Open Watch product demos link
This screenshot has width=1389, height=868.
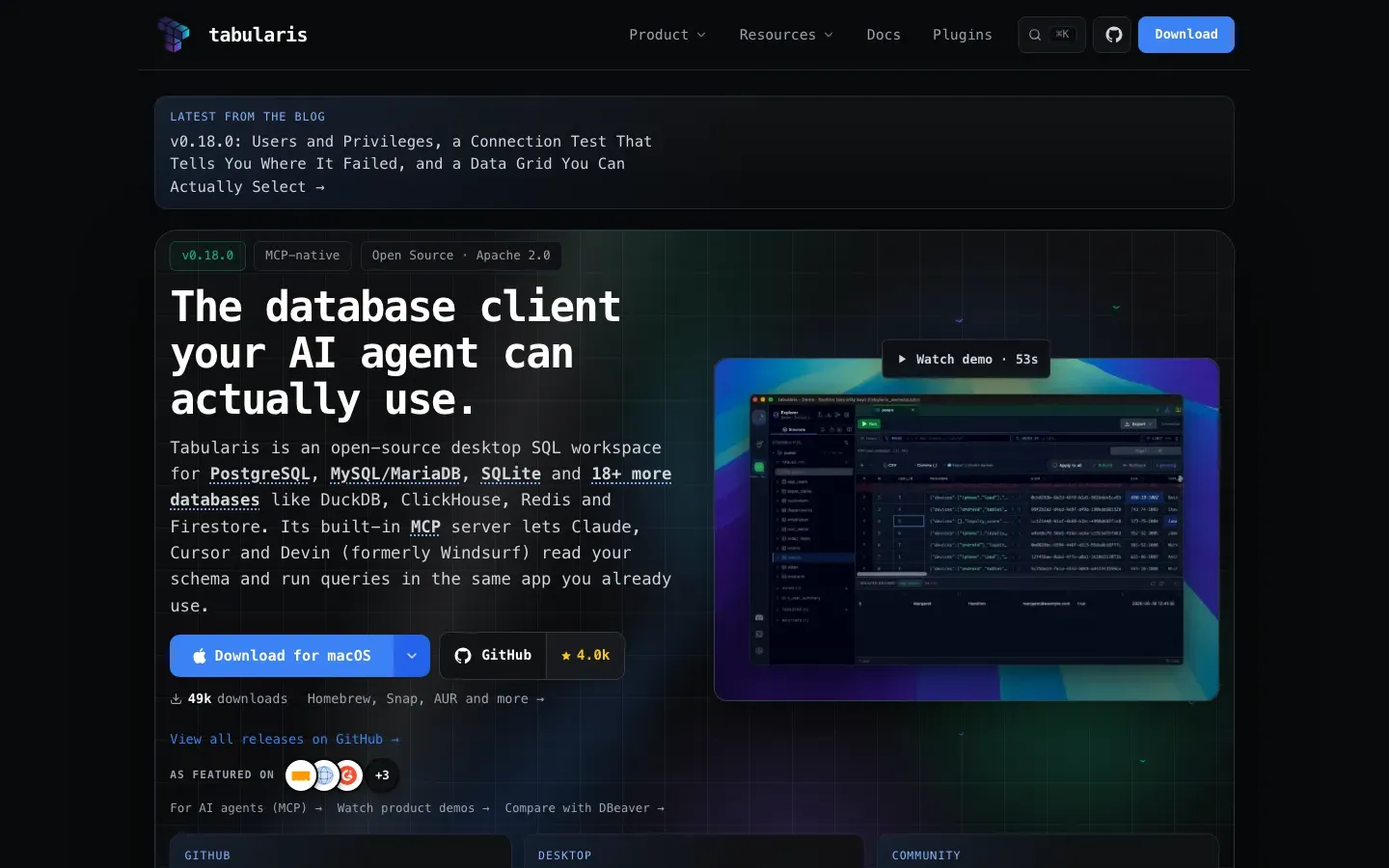click(x=413, y=808)
